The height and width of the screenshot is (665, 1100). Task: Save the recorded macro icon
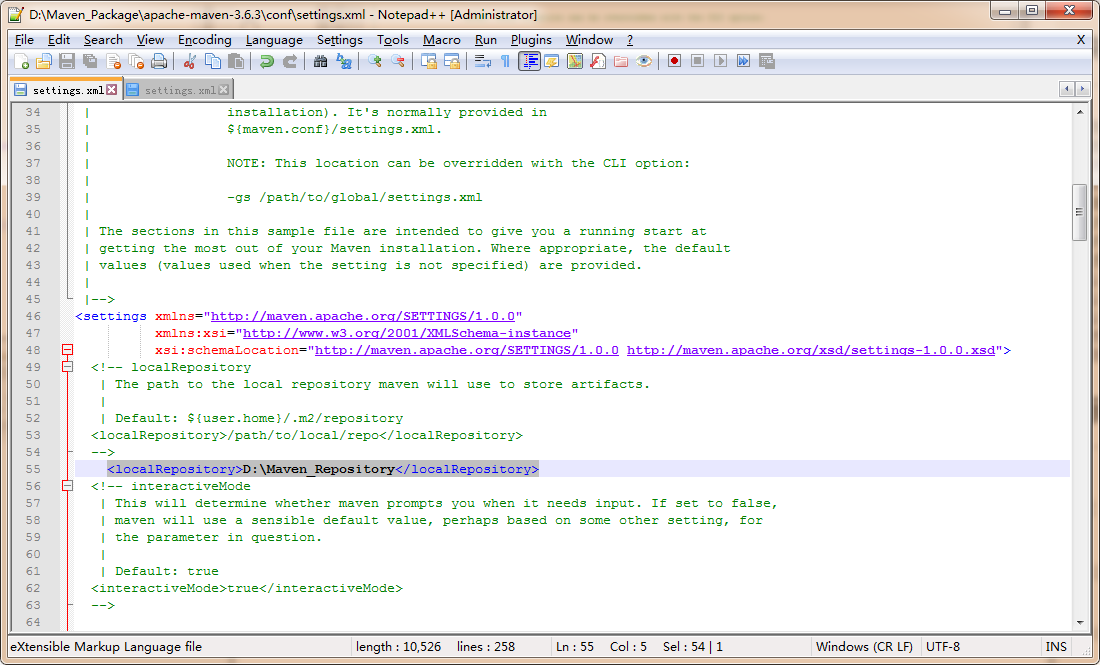coord(767,62)
